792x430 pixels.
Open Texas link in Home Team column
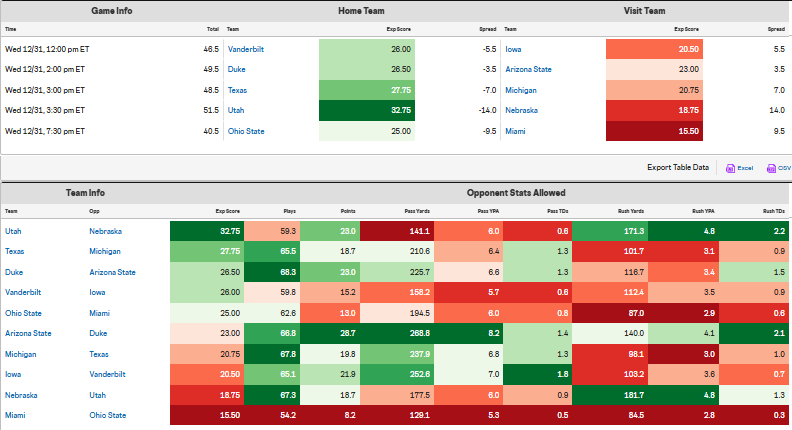237,90
